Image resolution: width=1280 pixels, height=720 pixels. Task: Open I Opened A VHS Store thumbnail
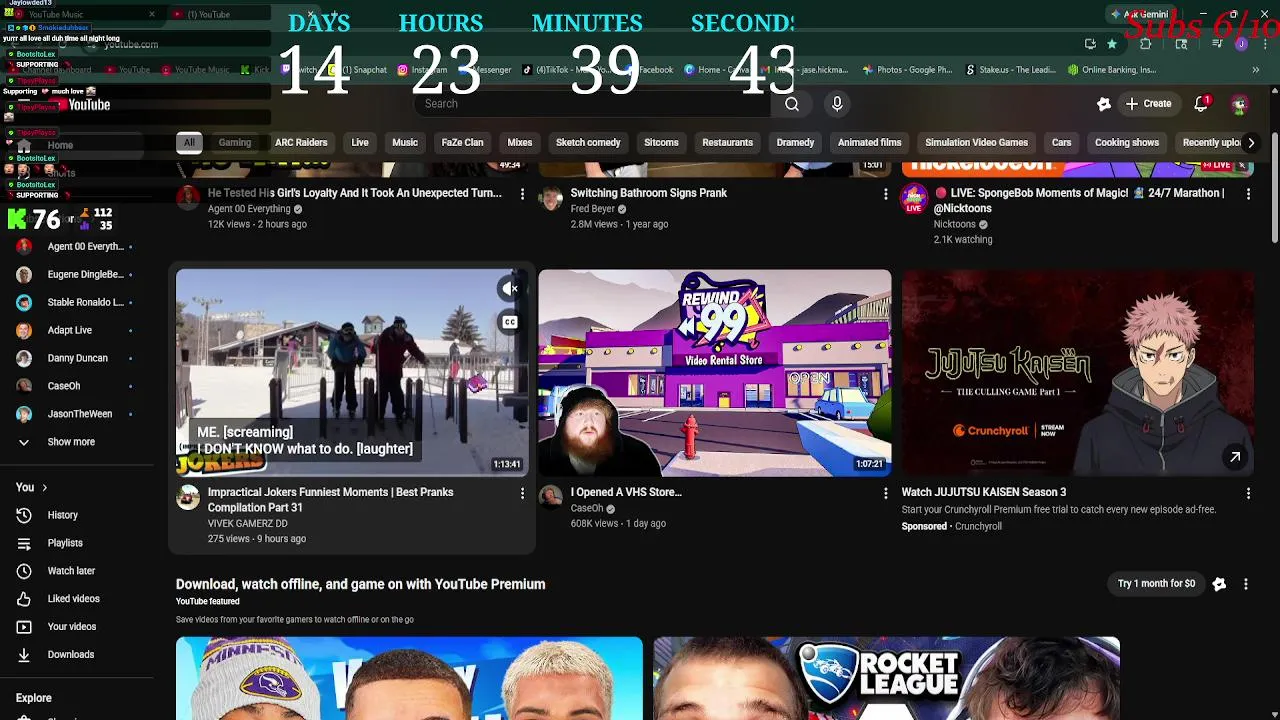pos(715,372)
